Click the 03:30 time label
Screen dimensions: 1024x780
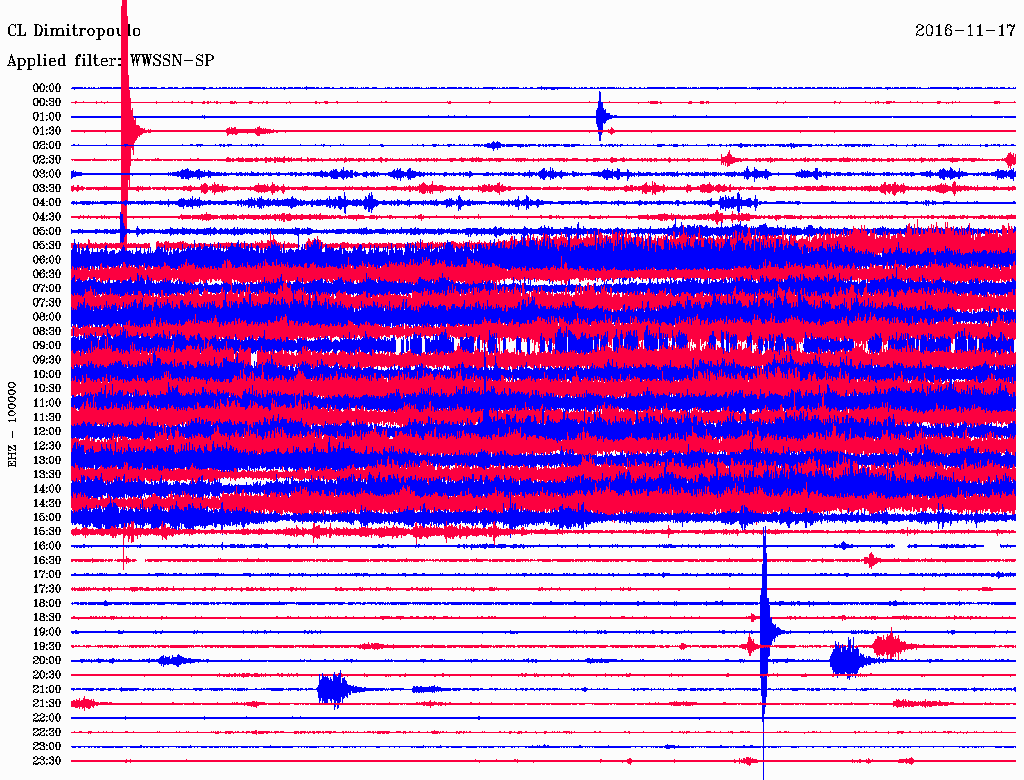coord(47,189)
